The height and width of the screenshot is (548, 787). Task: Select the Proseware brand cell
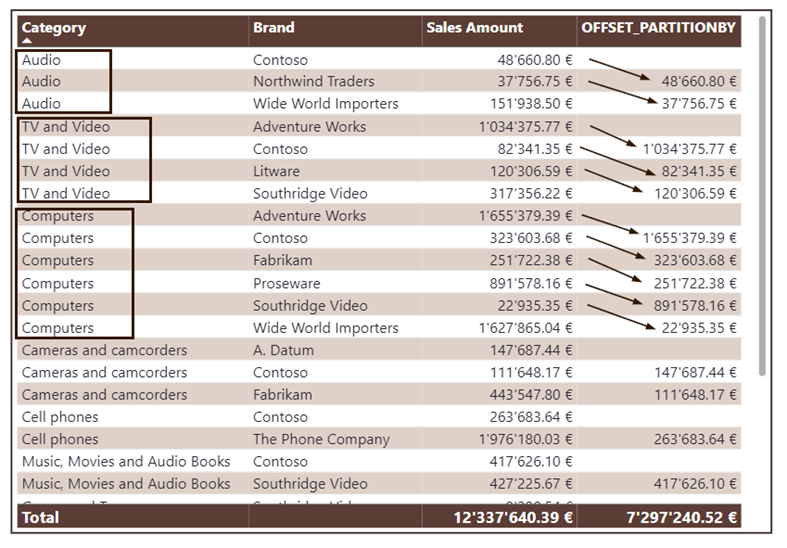[x=287, y=284]
